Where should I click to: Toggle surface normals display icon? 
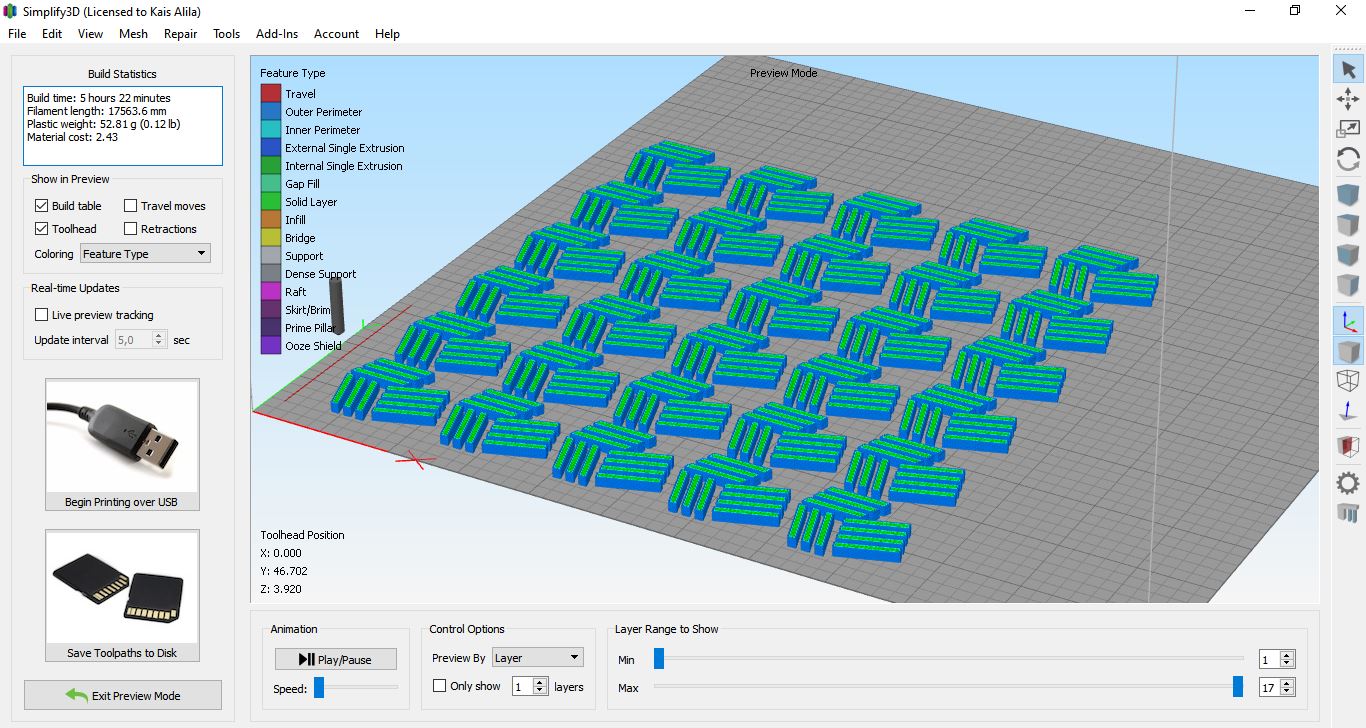pos(1348,412)
